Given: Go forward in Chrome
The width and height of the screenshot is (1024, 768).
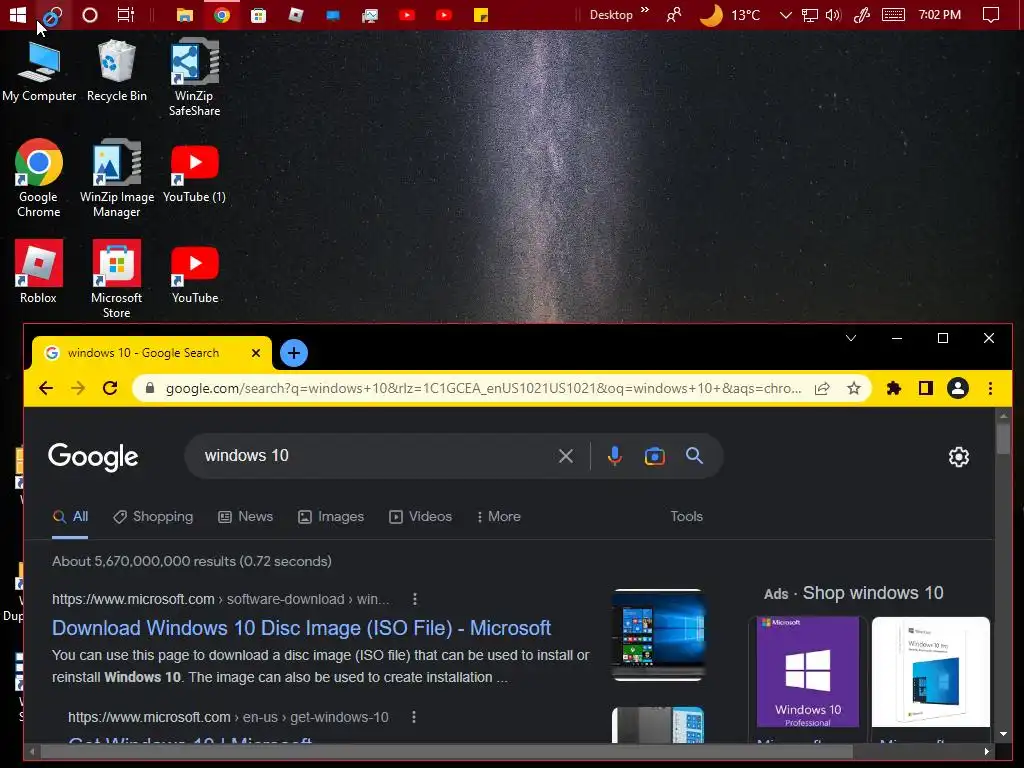Looking at the screenshot, I should tap(78, 389).
